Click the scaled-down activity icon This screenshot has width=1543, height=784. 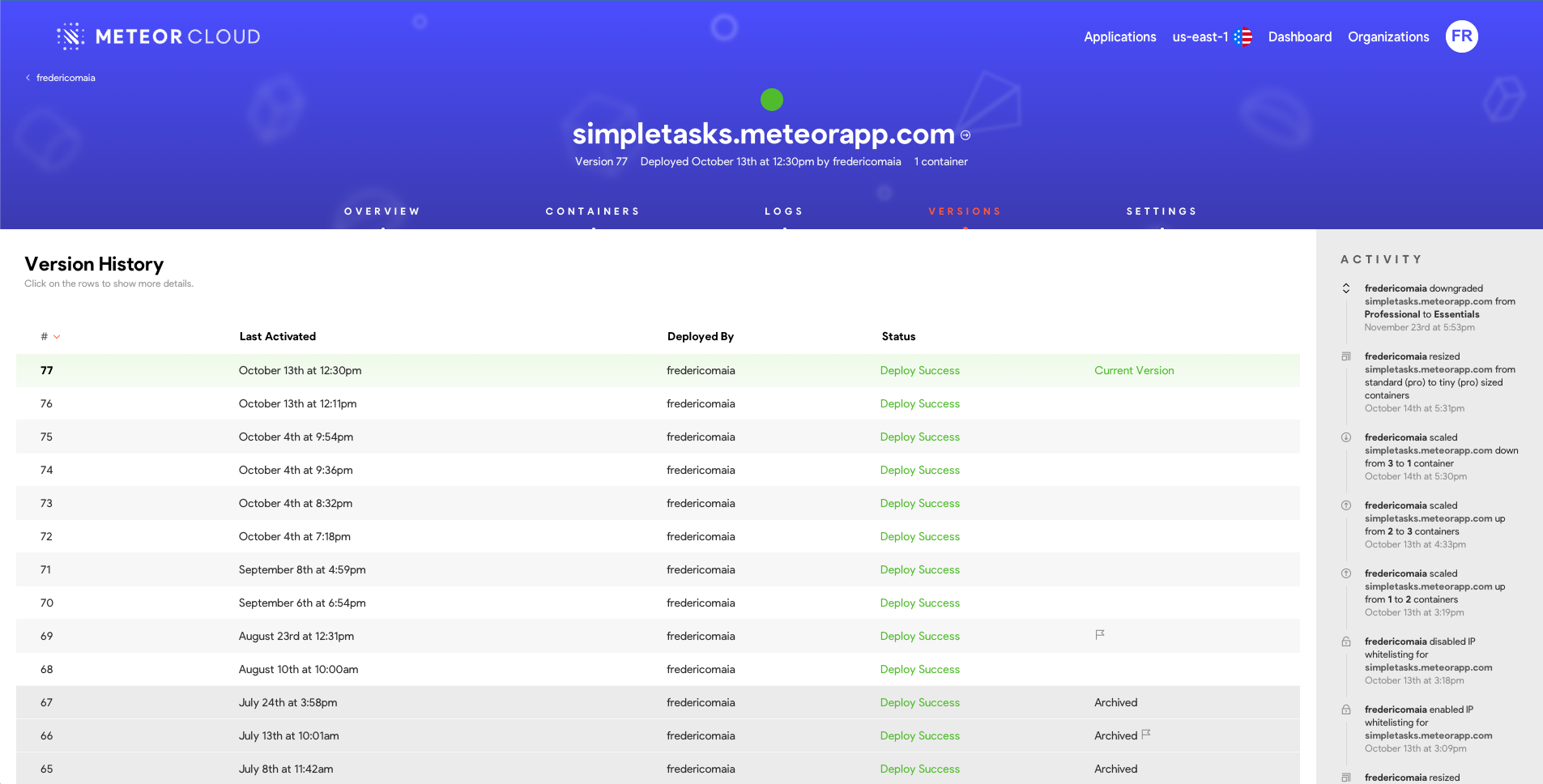(x=1346, y=437)
